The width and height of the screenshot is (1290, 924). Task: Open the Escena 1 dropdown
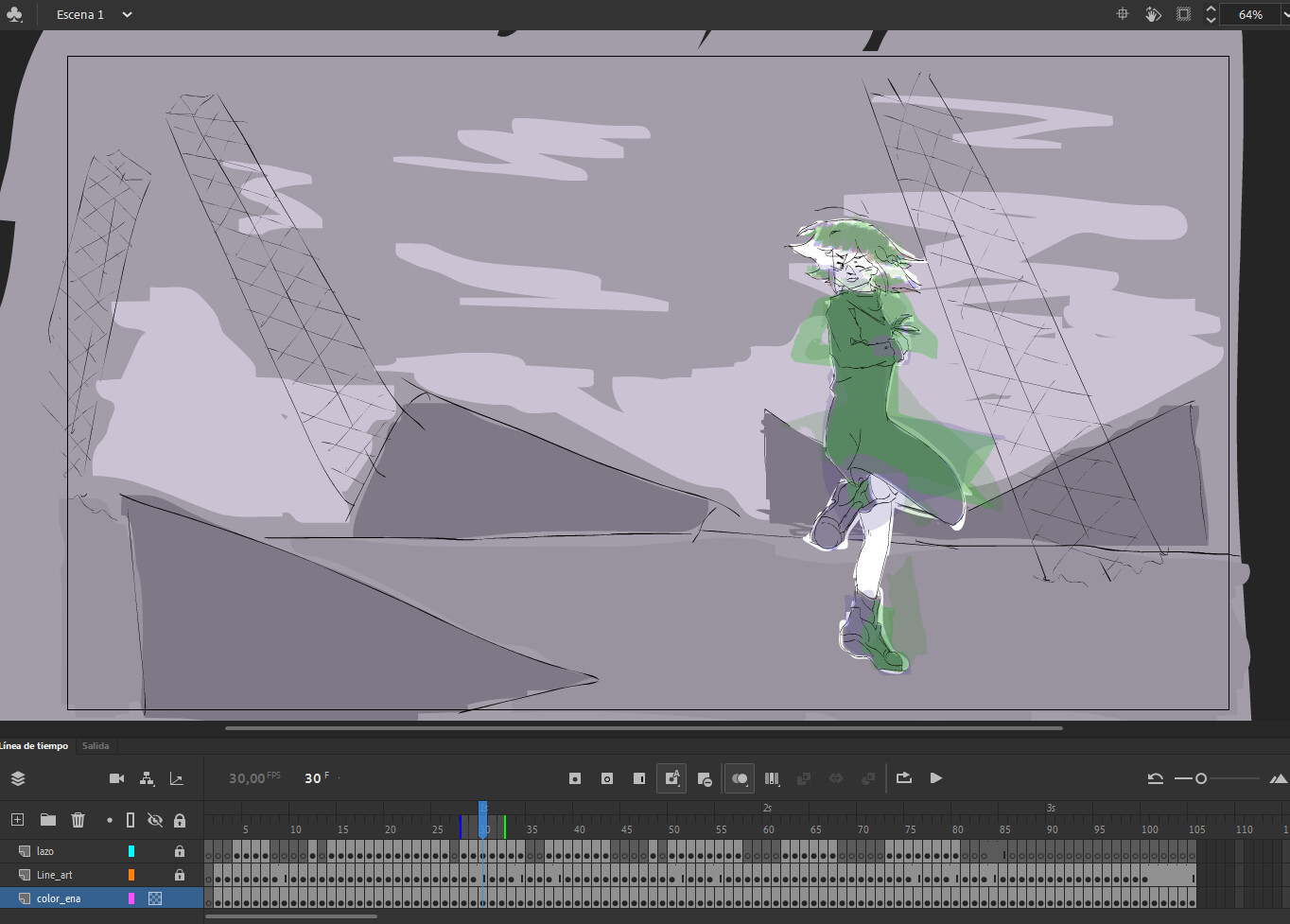(125, 14)
